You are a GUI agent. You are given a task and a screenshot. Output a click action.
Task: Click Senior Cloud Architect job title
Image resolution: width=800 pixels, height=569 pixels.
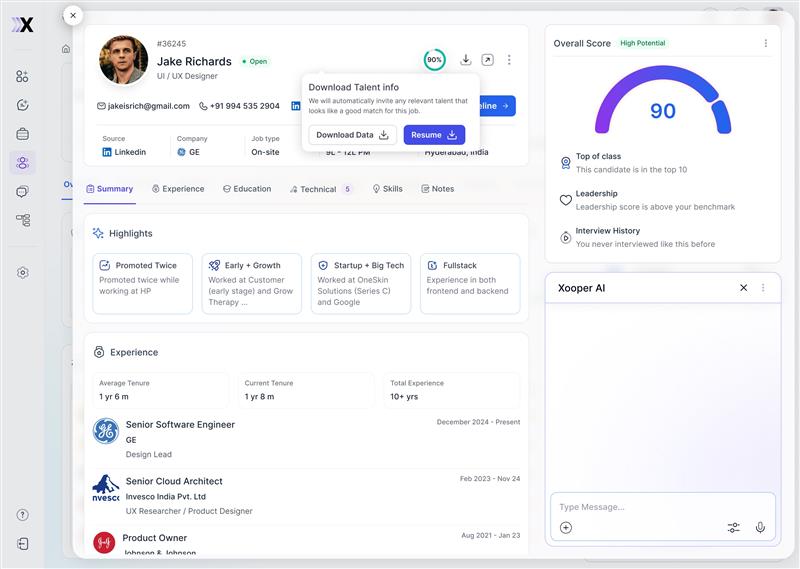coord(174,481)
